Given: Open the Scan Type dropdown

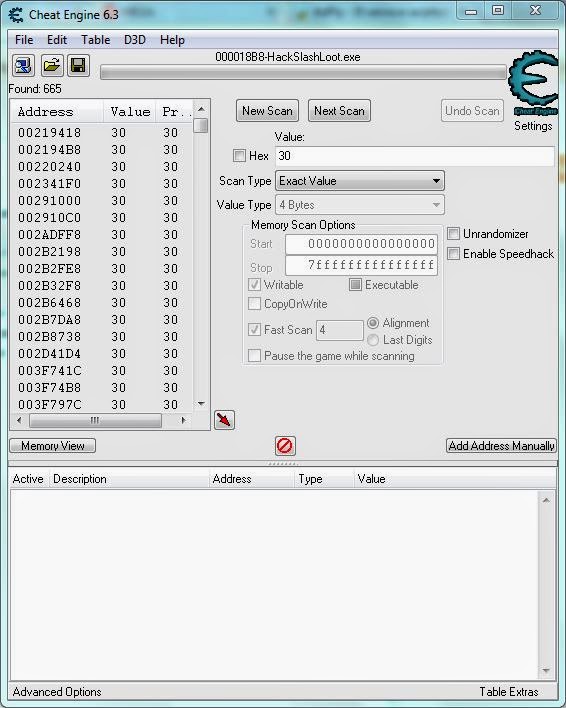Looking at the screenshot, I should click(360, 181).
